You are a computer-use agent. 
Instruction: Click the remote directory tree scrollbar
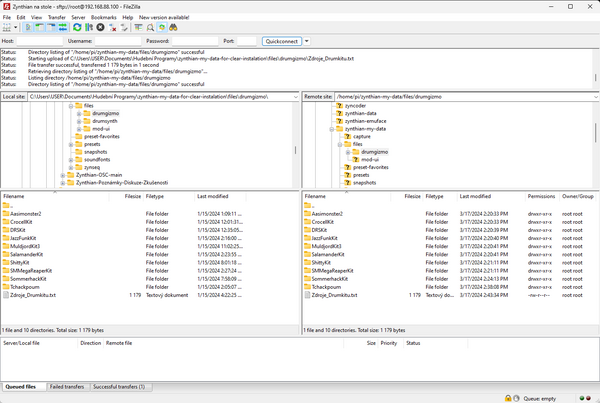[x=595, y=130]
